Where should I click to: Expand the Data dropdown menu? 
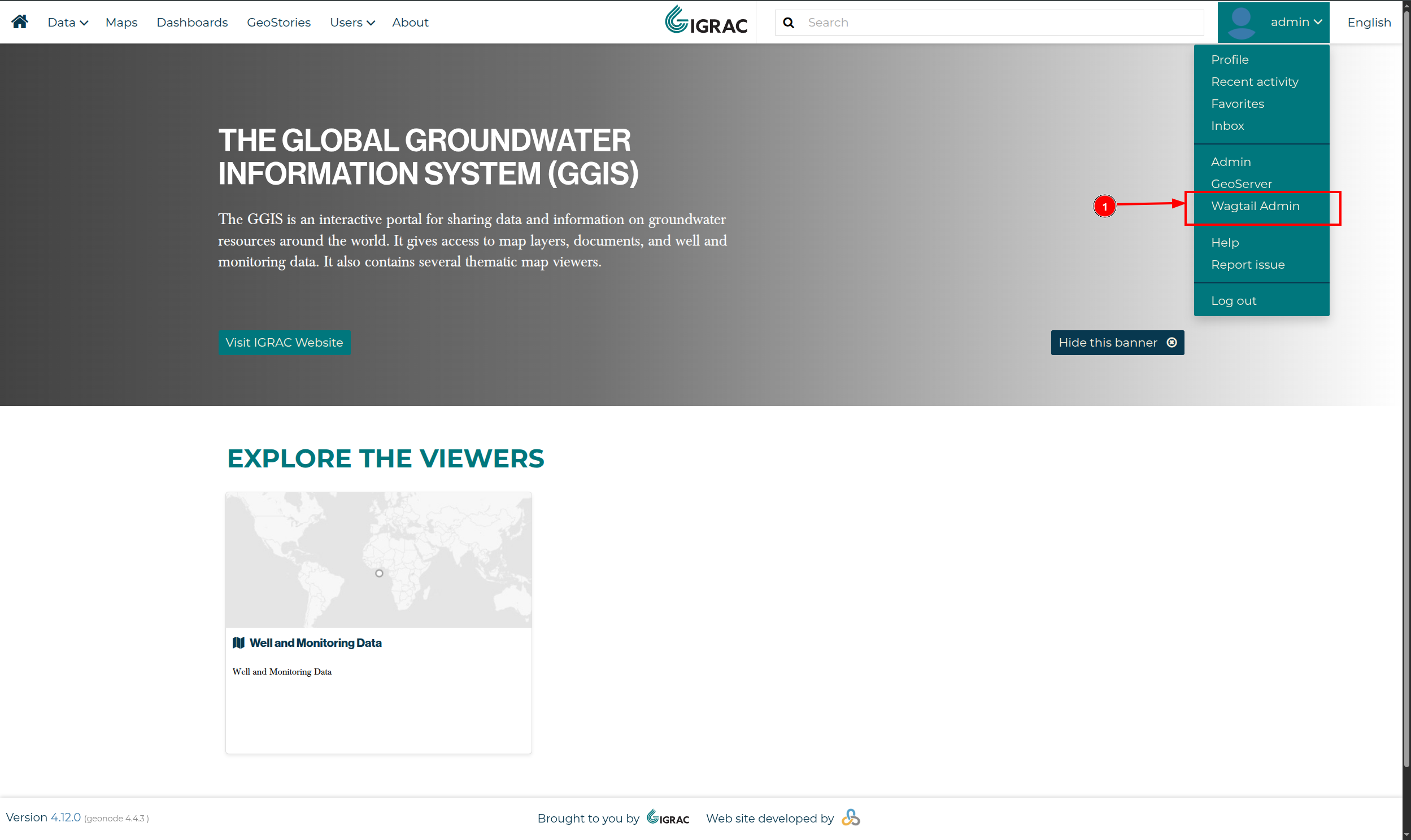coord(68,22)
